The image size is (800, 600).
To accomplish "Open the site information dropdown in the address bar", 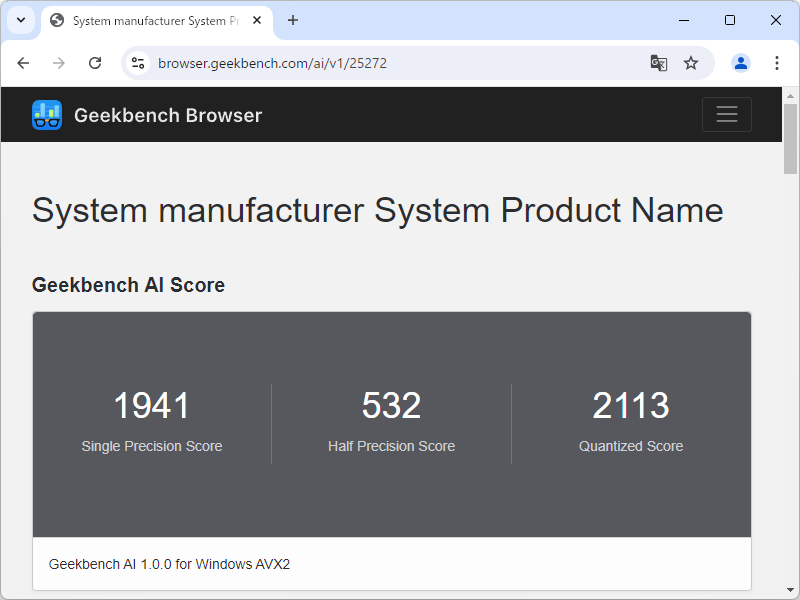I will click(x=136, y=62).
